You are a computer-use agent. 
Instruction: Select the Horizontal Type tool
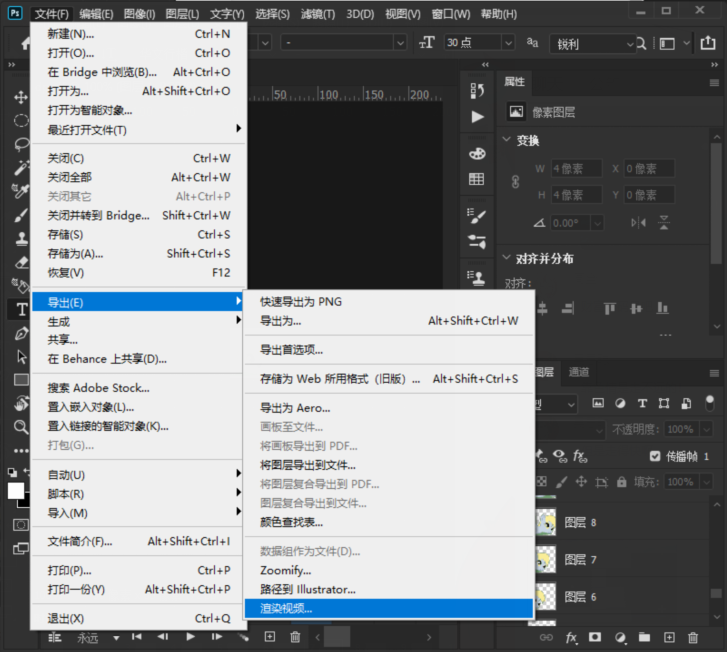(x=21, y=309)
